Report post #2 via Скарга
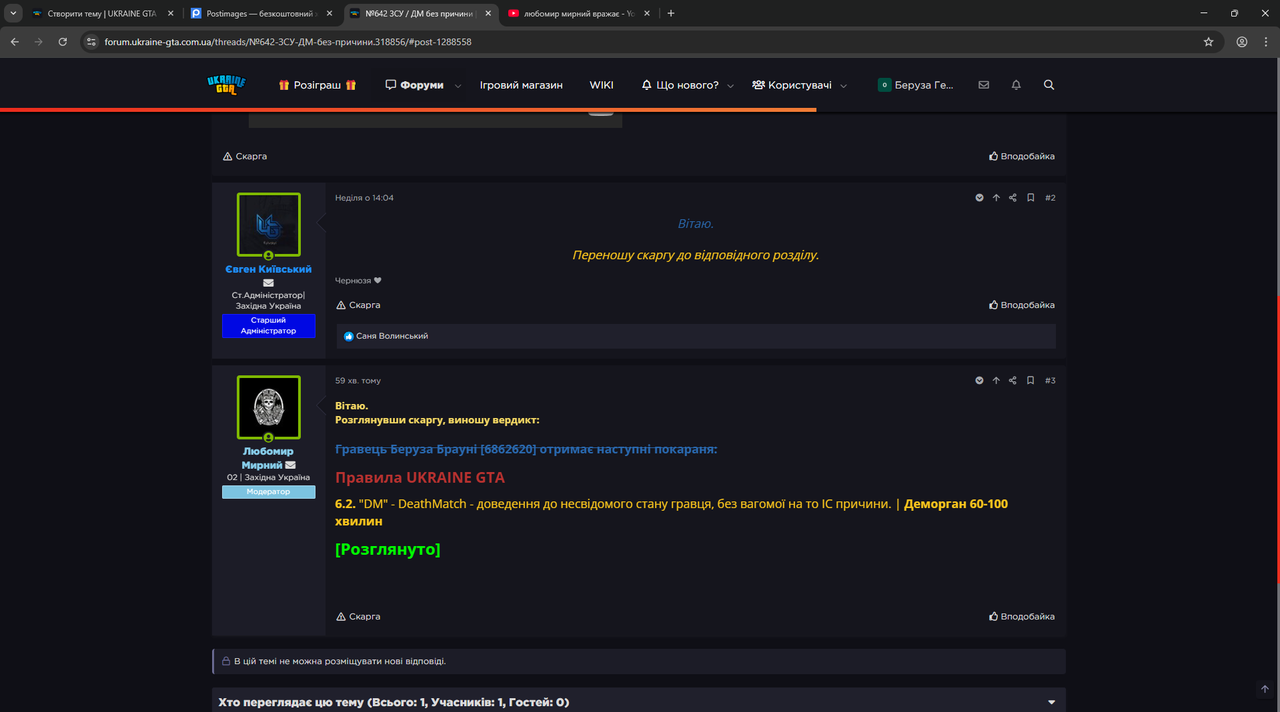Screen dimensions: 1280x712 (x=358, y=305)
